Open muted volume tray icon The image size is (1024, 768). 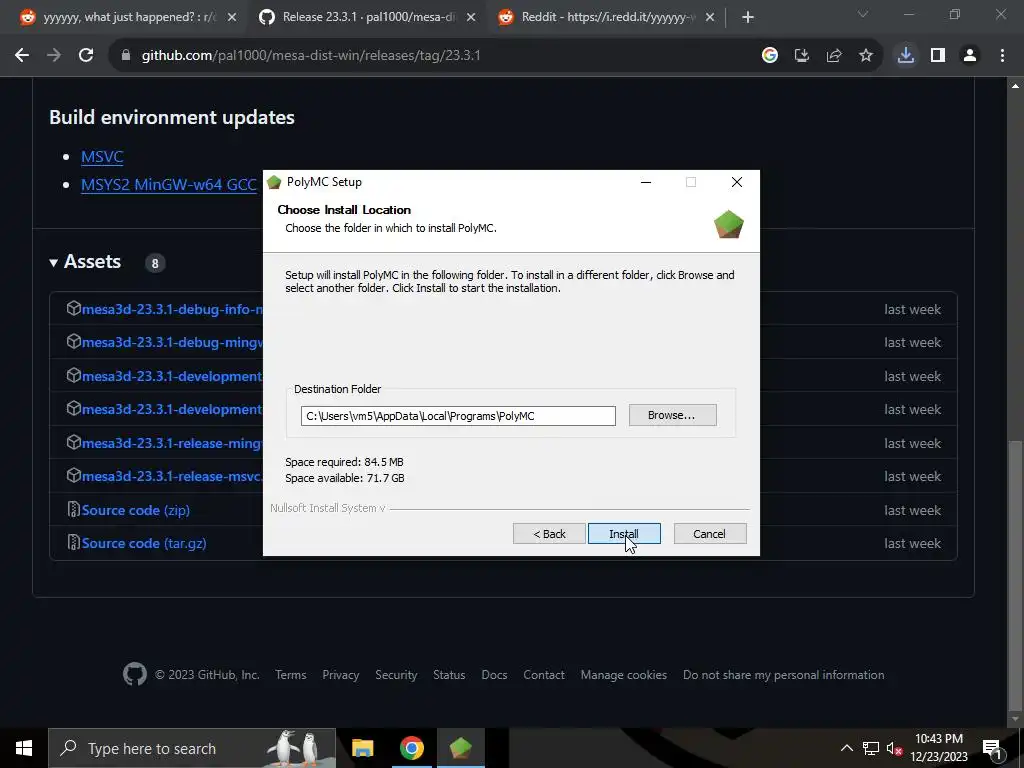pos(894,748)
